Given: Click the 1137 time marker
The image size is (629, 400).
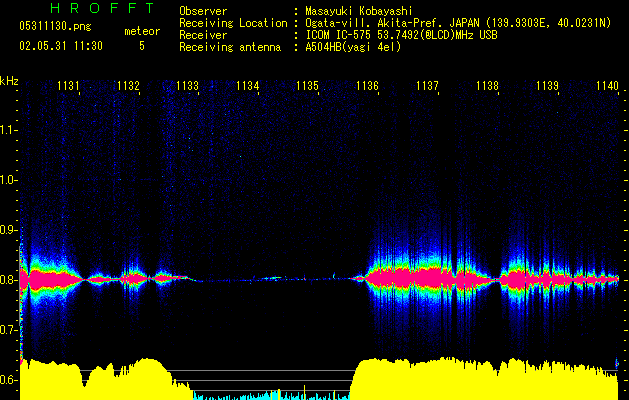Looking at the screenshot, I should [x=427, y=86].
